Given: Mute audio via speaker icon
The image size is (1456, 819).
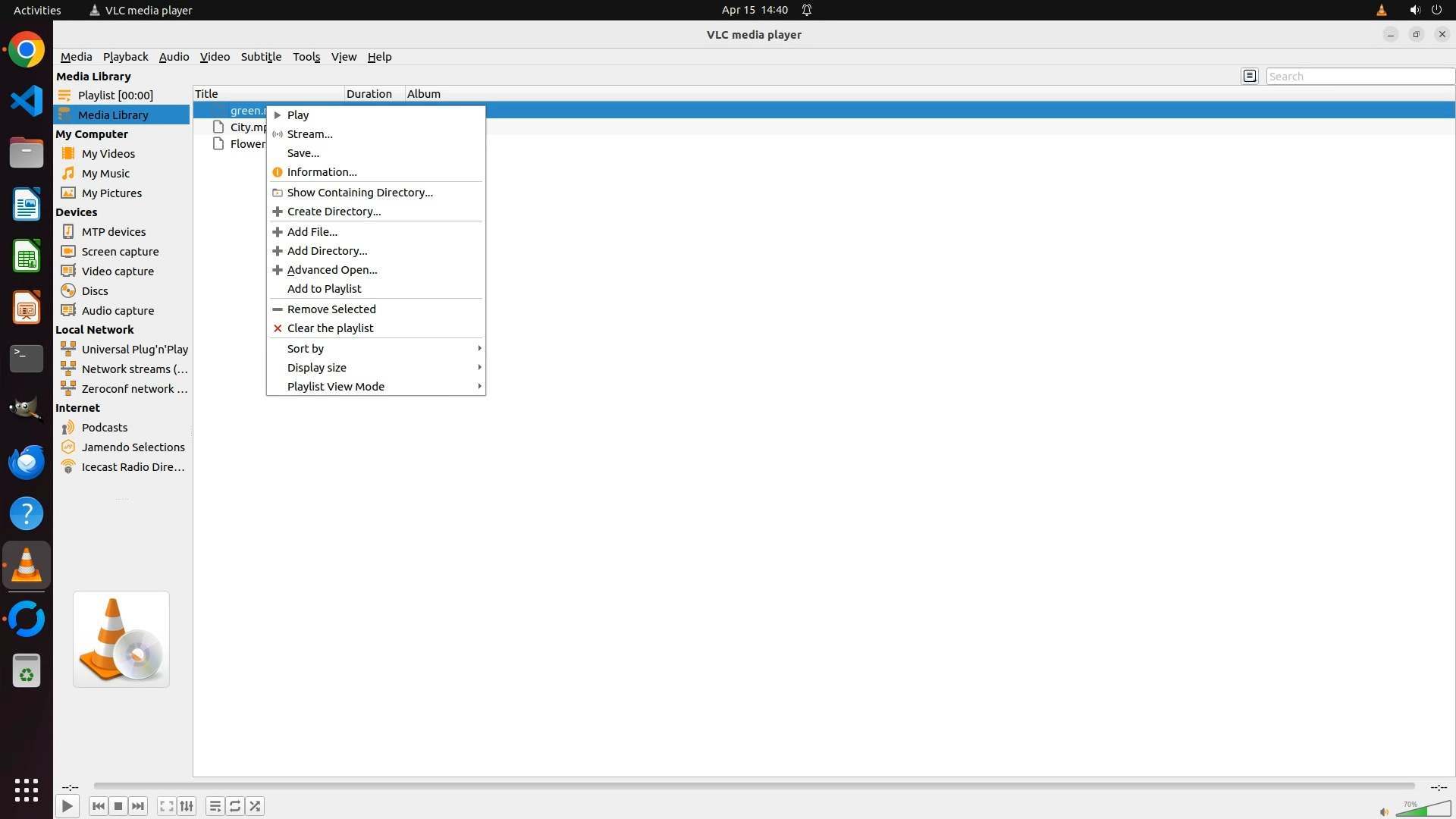Looking at the screenshot, I should (x=1384, y=812).
